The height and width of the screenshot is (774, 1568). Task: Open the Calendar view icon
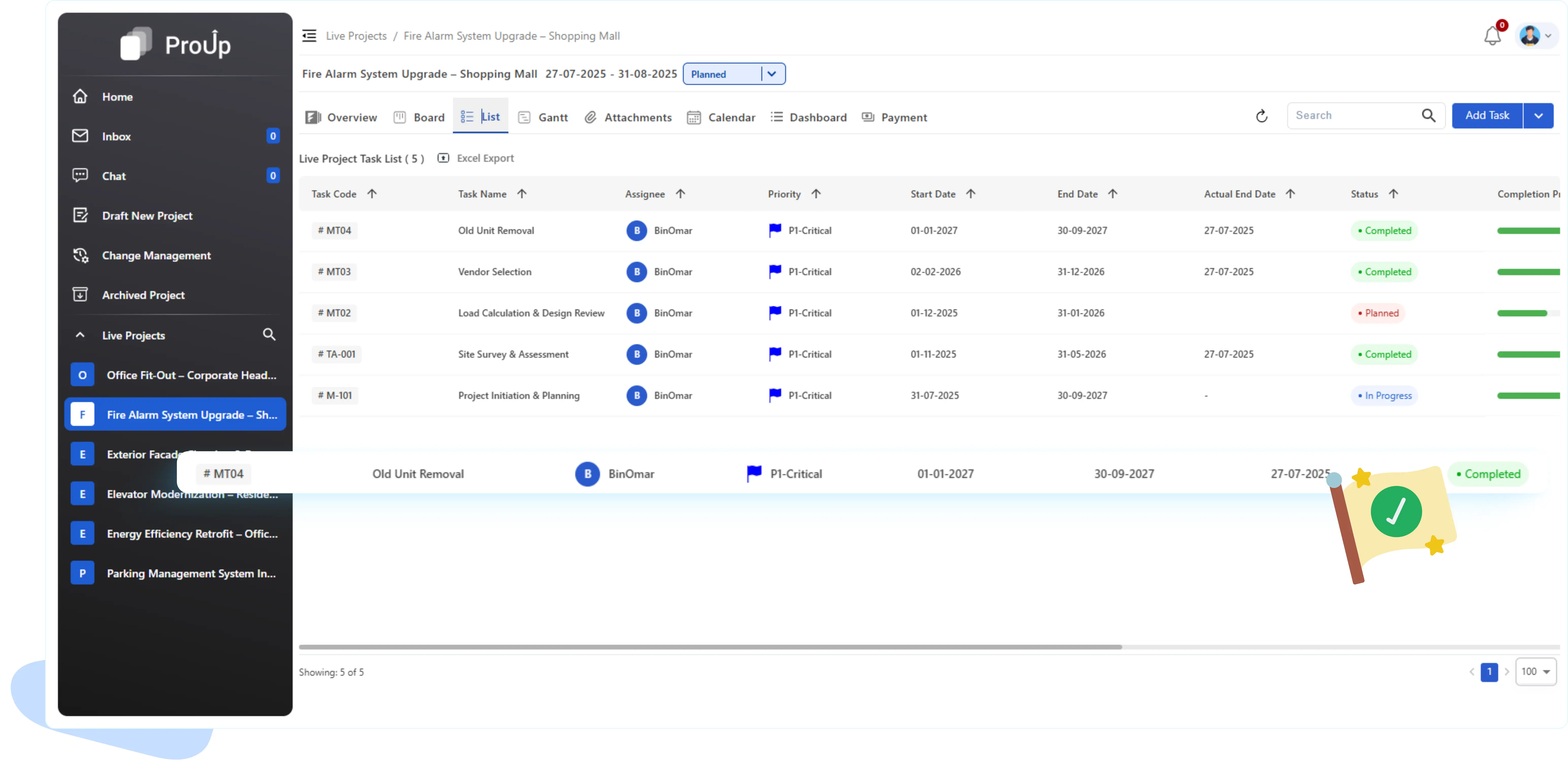[x=693, y=117]
